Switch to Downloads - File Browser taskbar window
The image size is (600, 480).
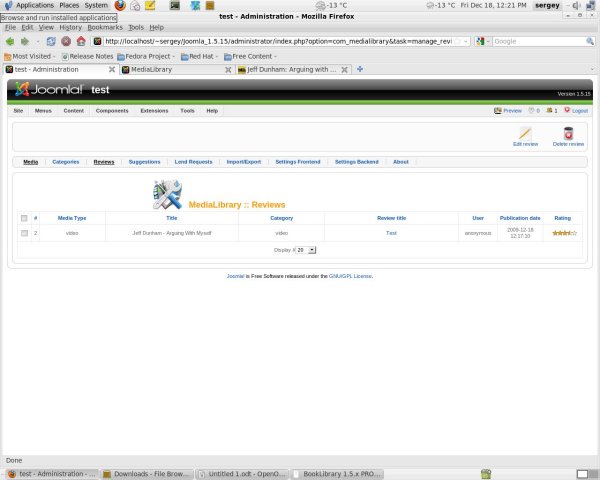tap(147, 474)
